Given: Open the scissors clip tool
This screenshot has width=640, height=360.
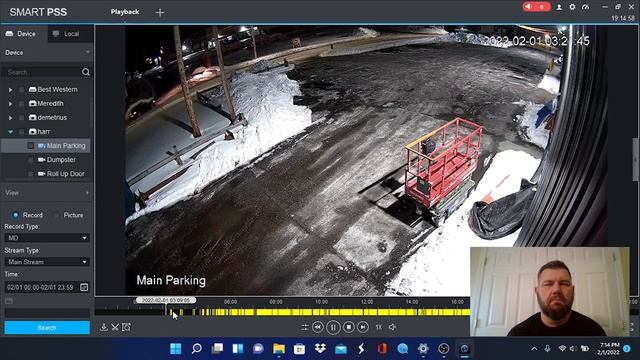Looking at the screenshot, I should point(115,327).
